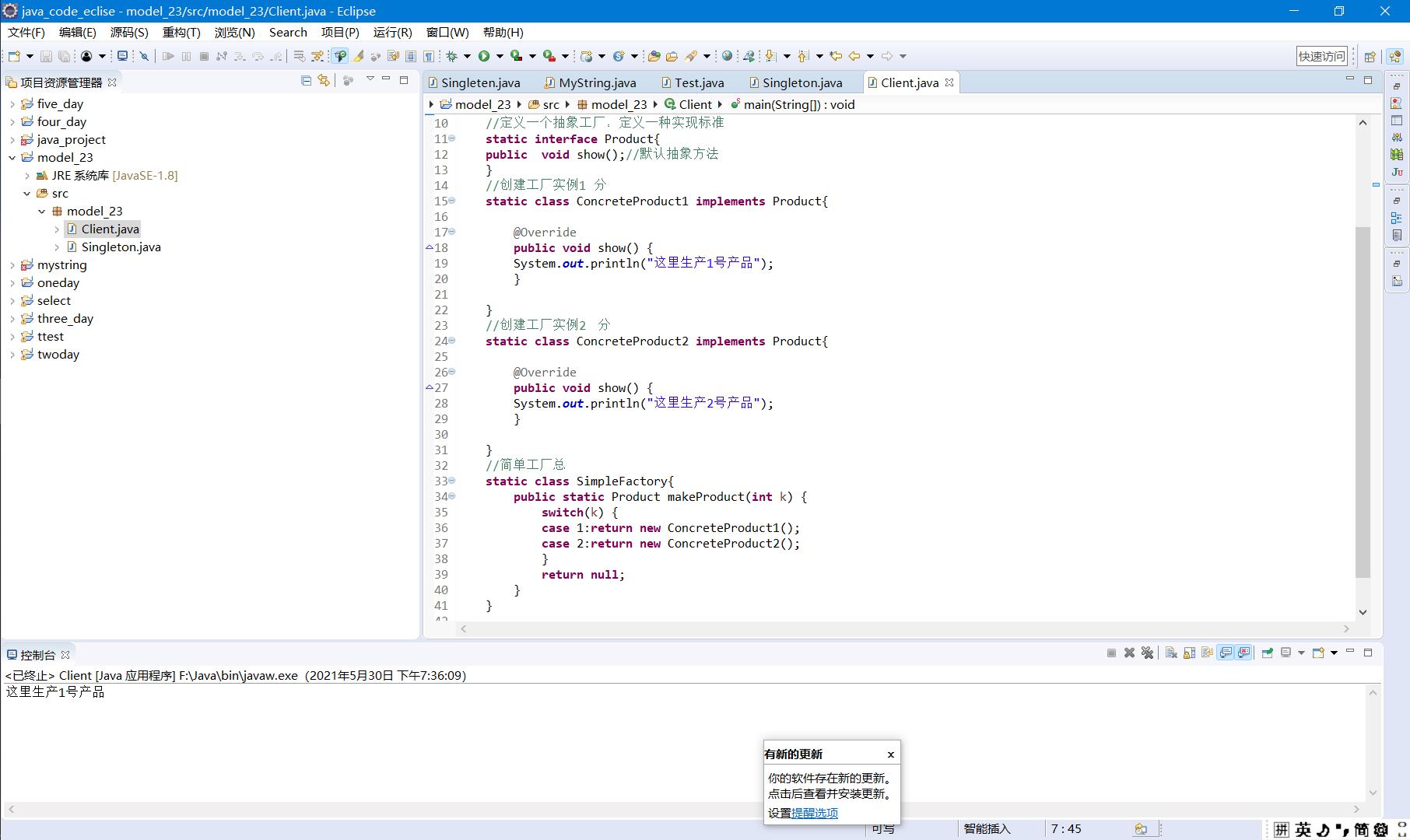Click the 提醒选项 link in update popup
The height and width of the screenshot is (840, 1410).
pyautogui.click(x=815, y=813)
